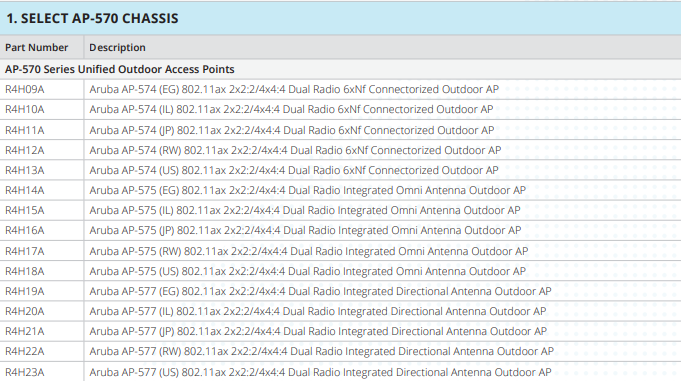The image size is (681, 381).
Task: Select part number R4H11A
Action: point(25,130)
